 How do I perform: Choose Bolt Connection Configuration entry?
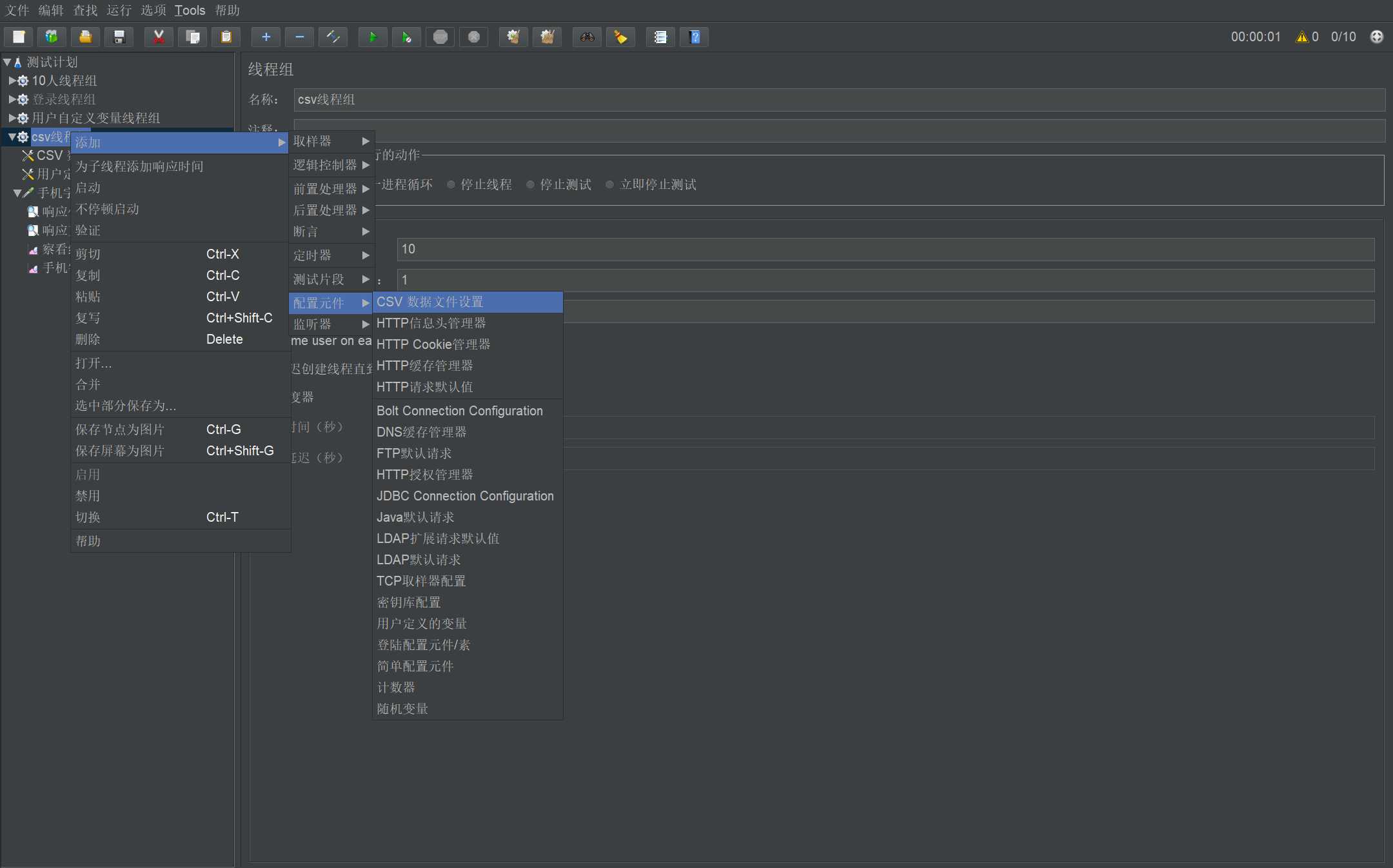468,411
